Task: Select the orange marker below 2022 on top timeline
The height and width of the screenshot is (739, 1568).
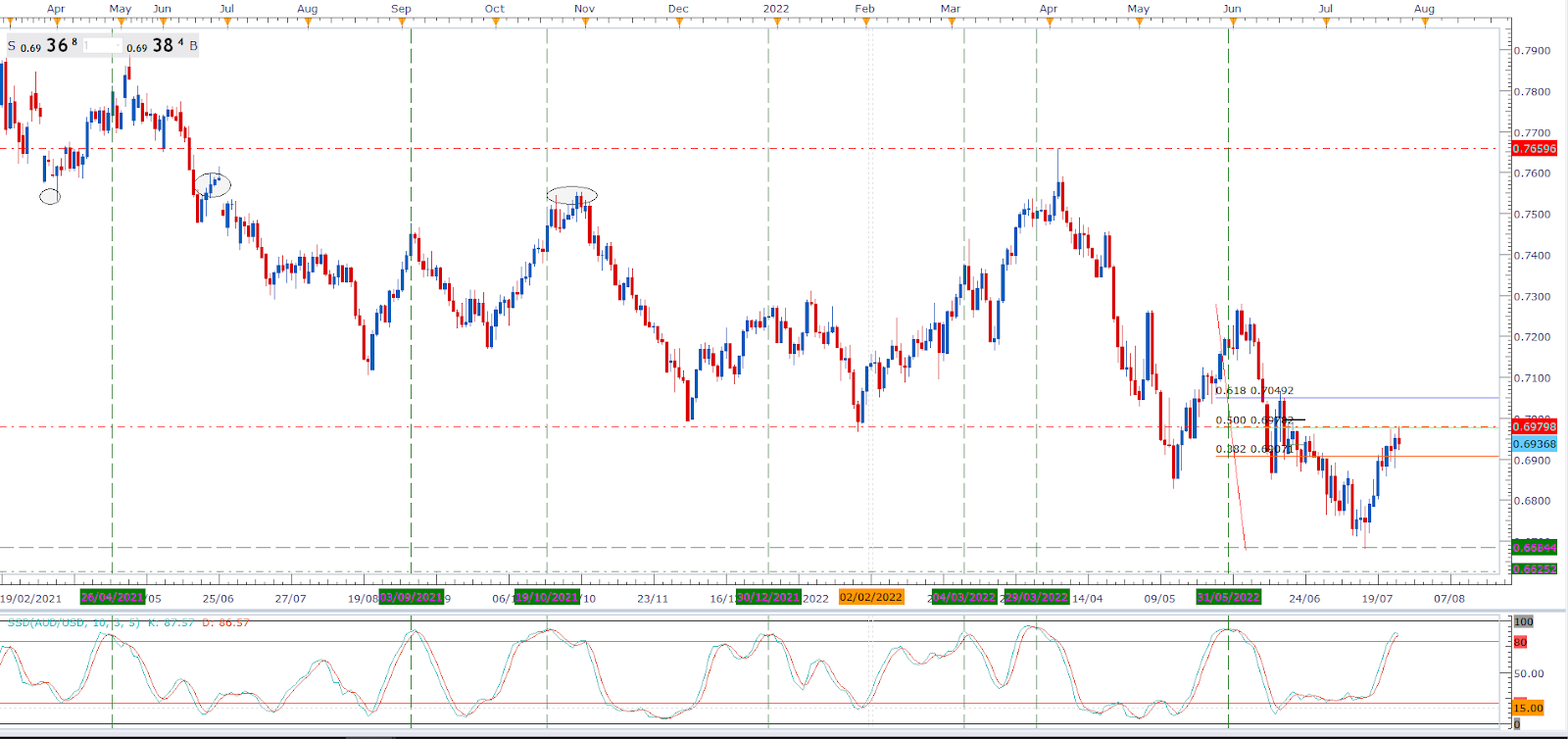Action: coord(776,22)
